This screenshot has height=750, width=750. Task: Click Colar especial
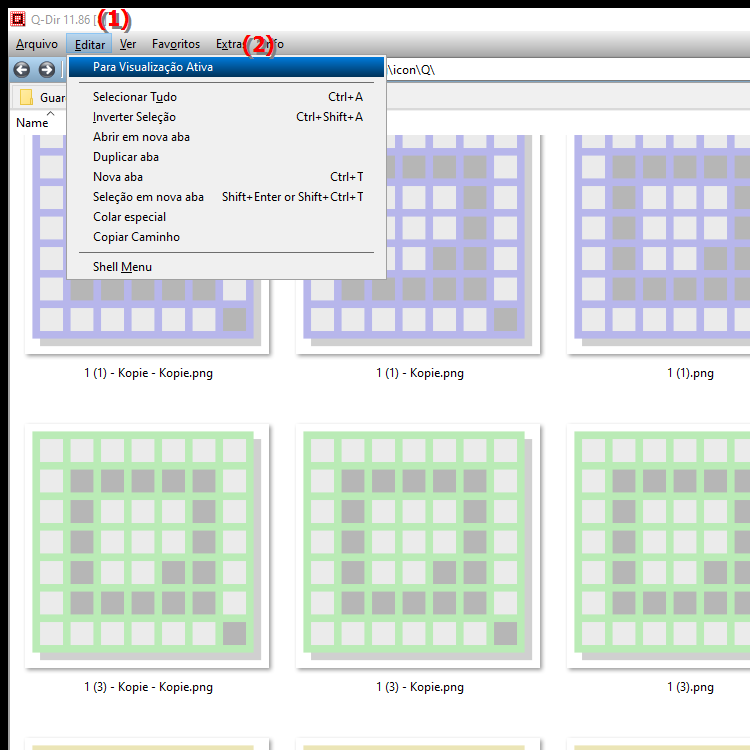129,217
